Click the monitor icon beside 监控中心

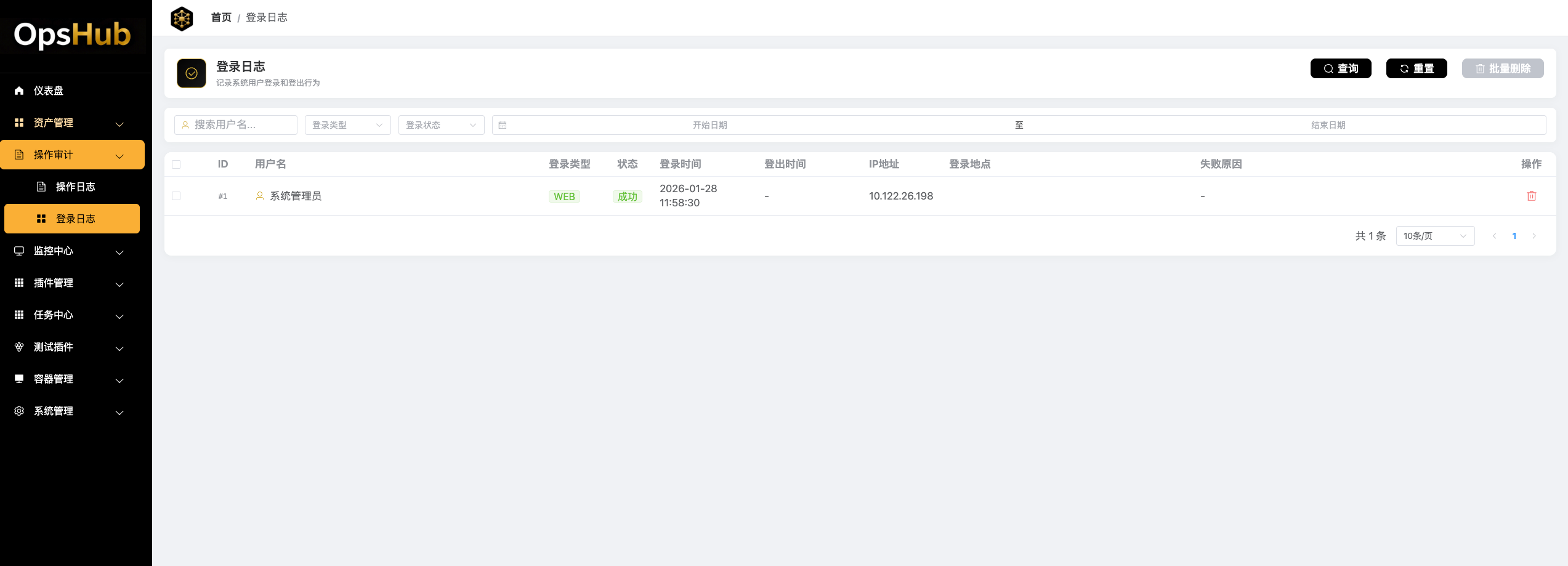pos(19,251)
